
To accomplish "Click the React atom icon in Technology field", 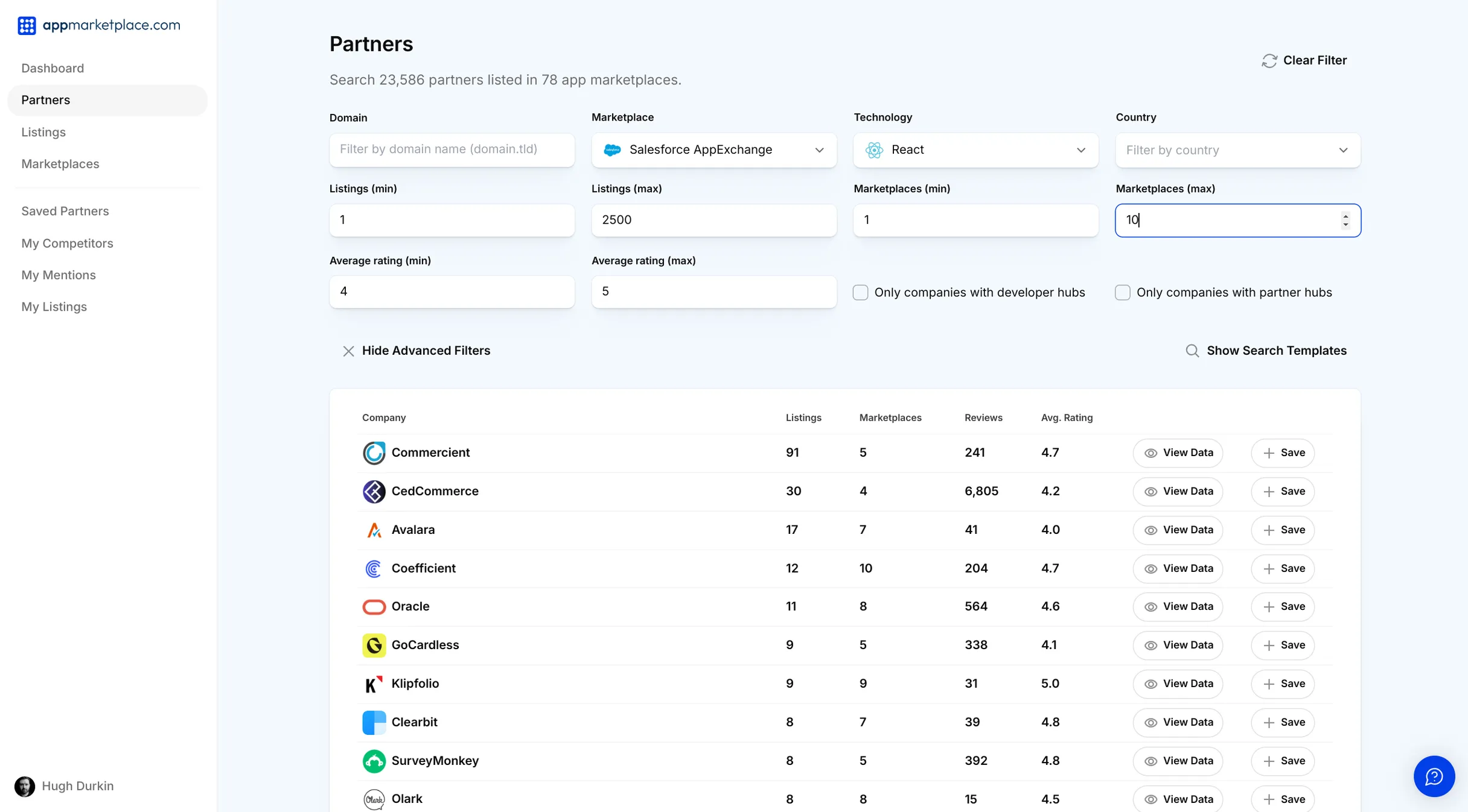I will (x=874, y=150).
